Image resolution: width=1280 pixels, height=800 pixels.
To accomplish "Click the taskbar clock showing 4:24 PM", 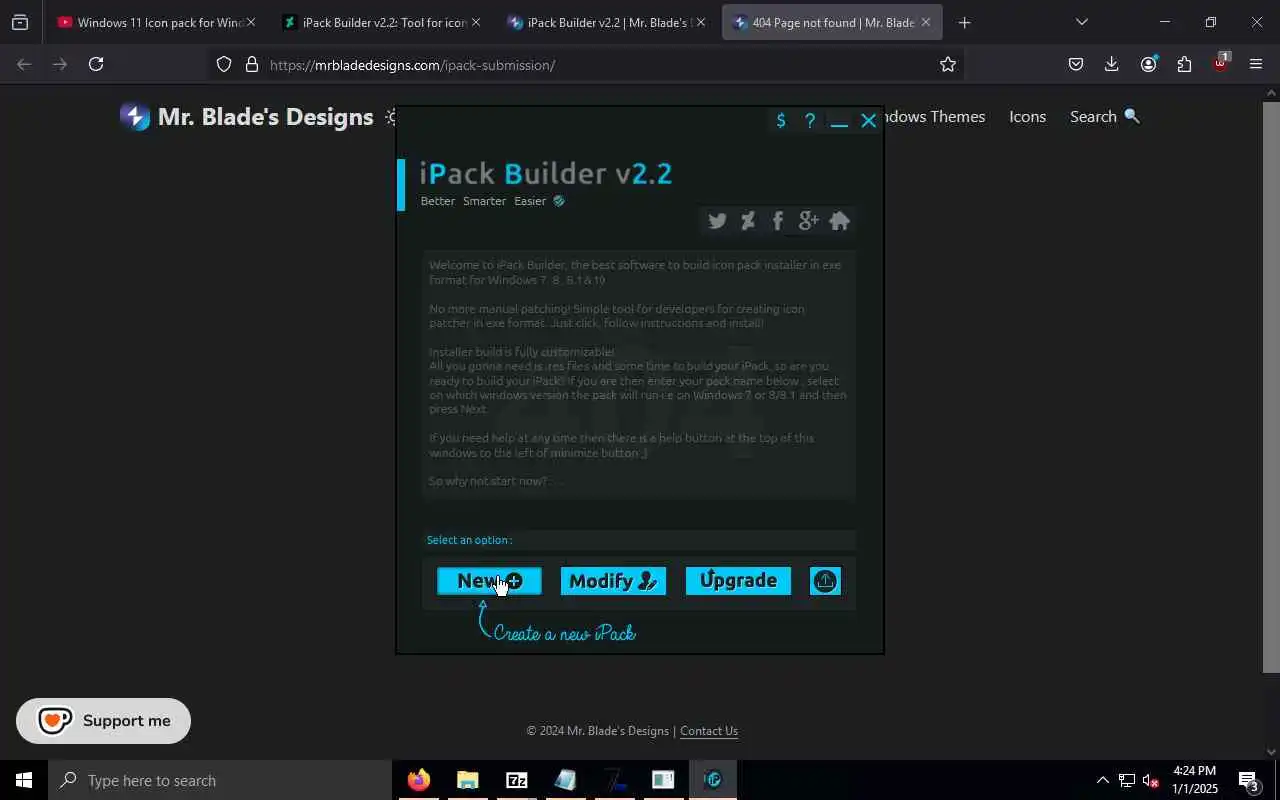I will 1195,780.
